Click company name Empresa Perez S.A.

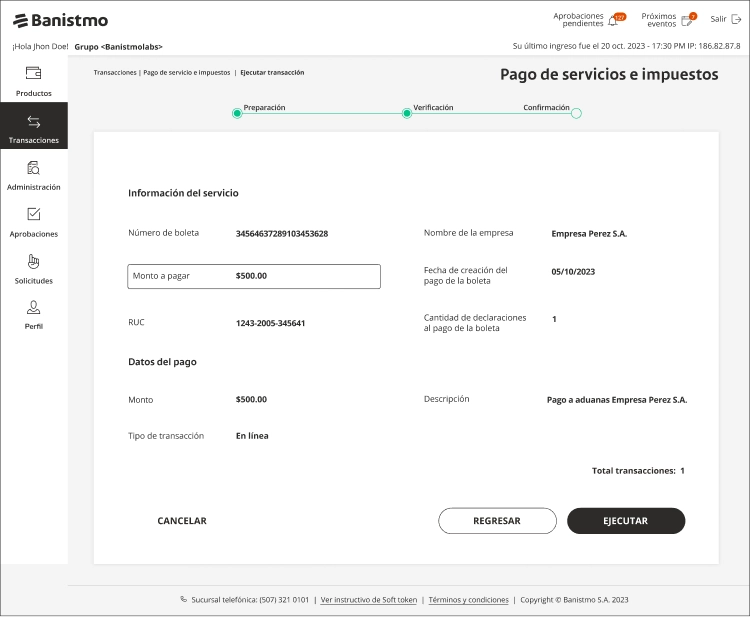point(589,234)
